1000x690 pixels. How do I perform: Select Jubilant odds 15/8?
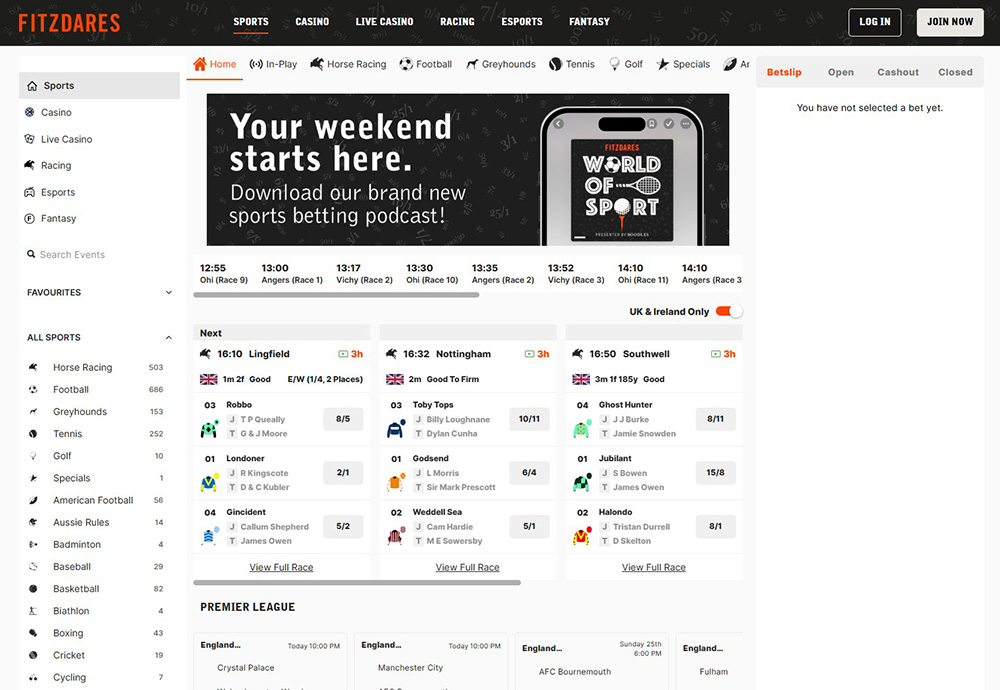(x=716, y=473)
